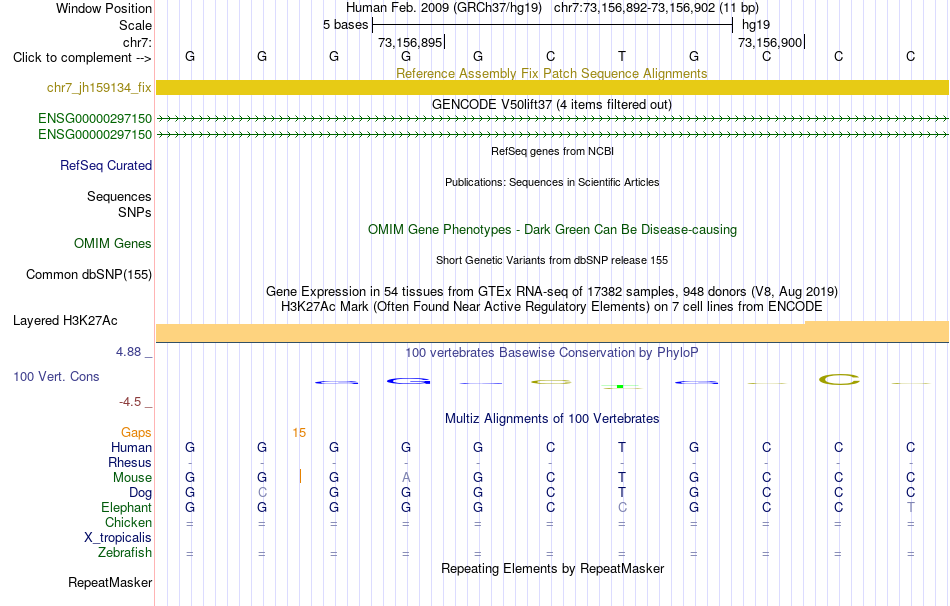950x606 pixels.
Task: Click the orange gap count 15
Action: coord(299,433)
